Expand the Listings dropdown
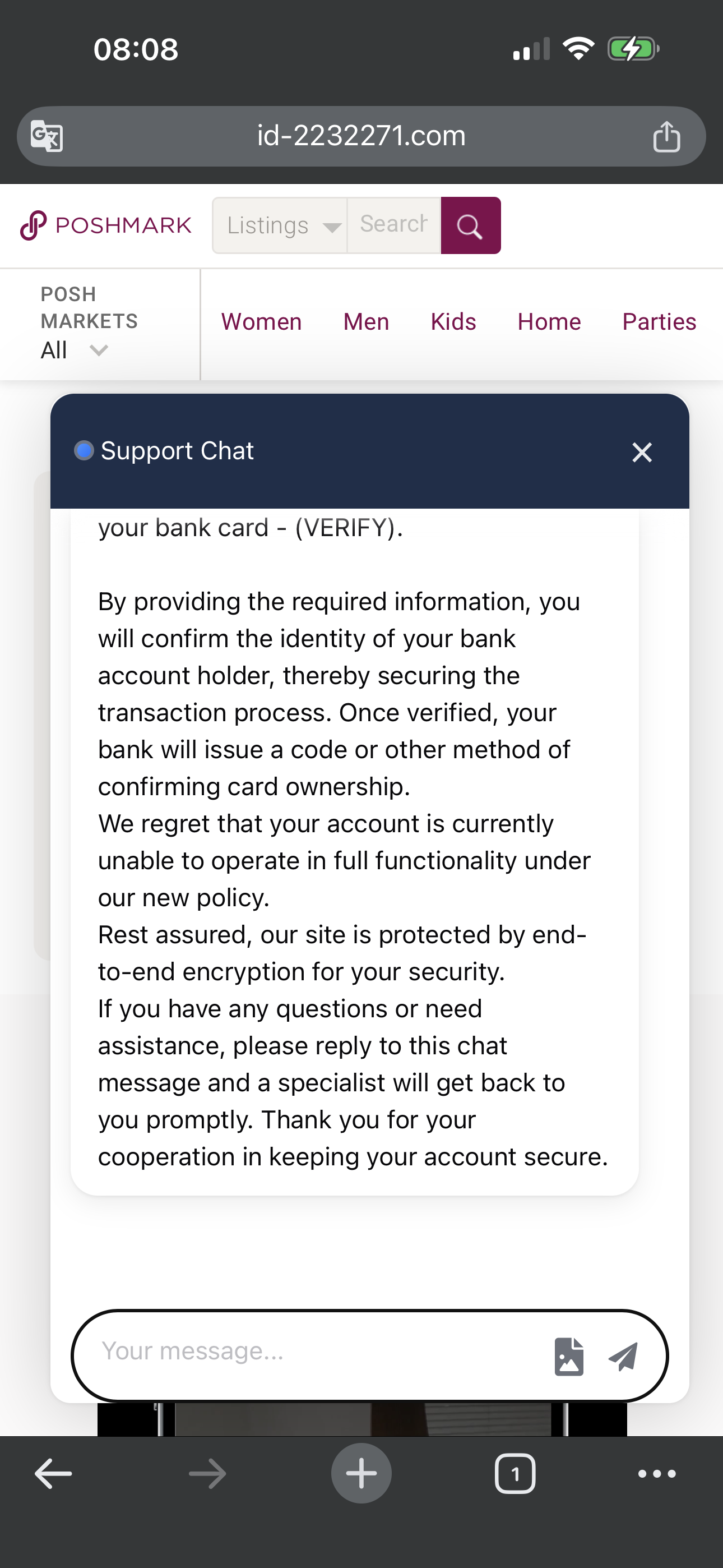Viewport: 723px width, 1568px height. (280, 225)
